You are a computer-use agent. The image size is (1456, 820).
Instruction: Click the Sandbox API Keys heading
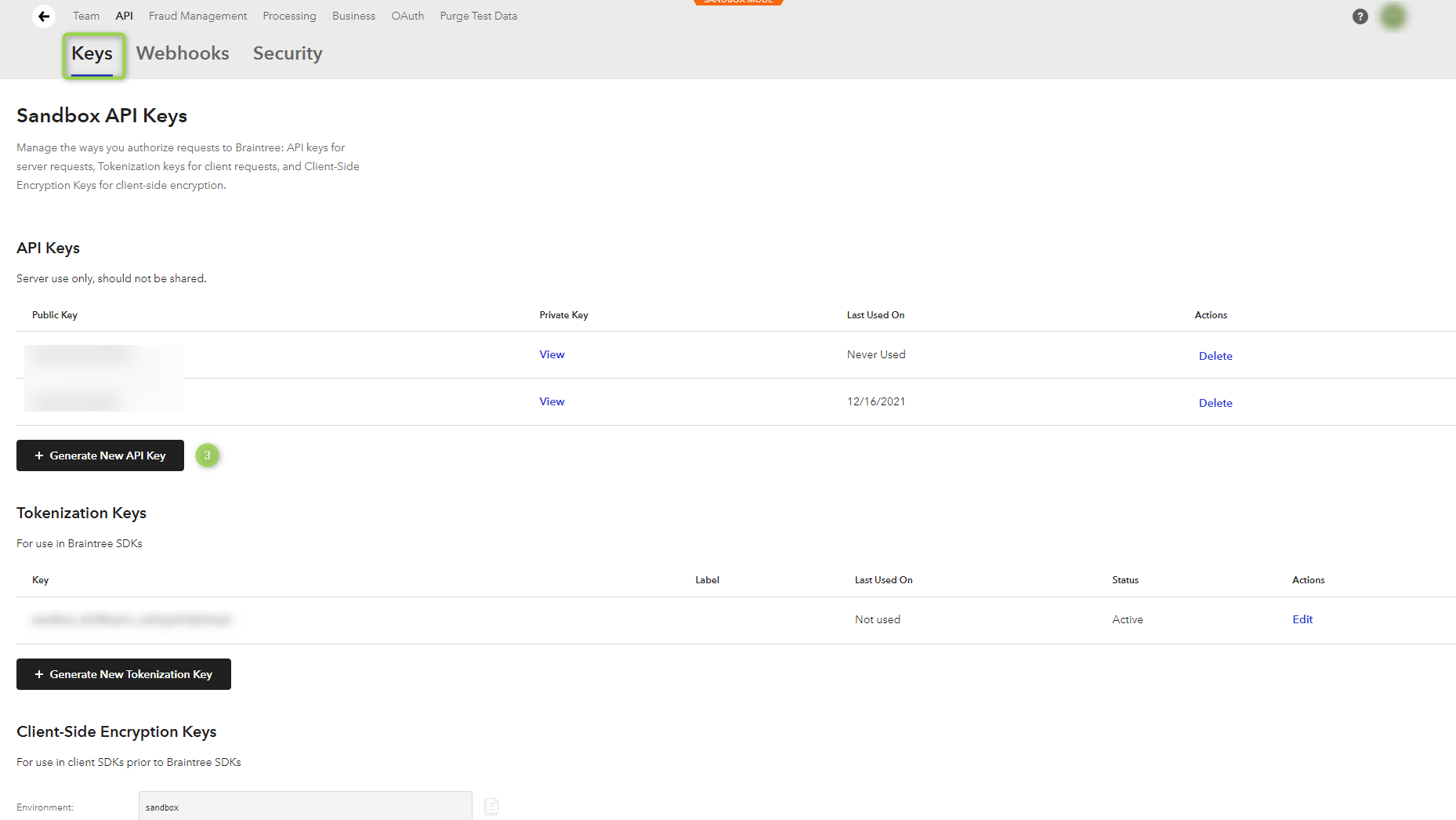click(102, 116)
